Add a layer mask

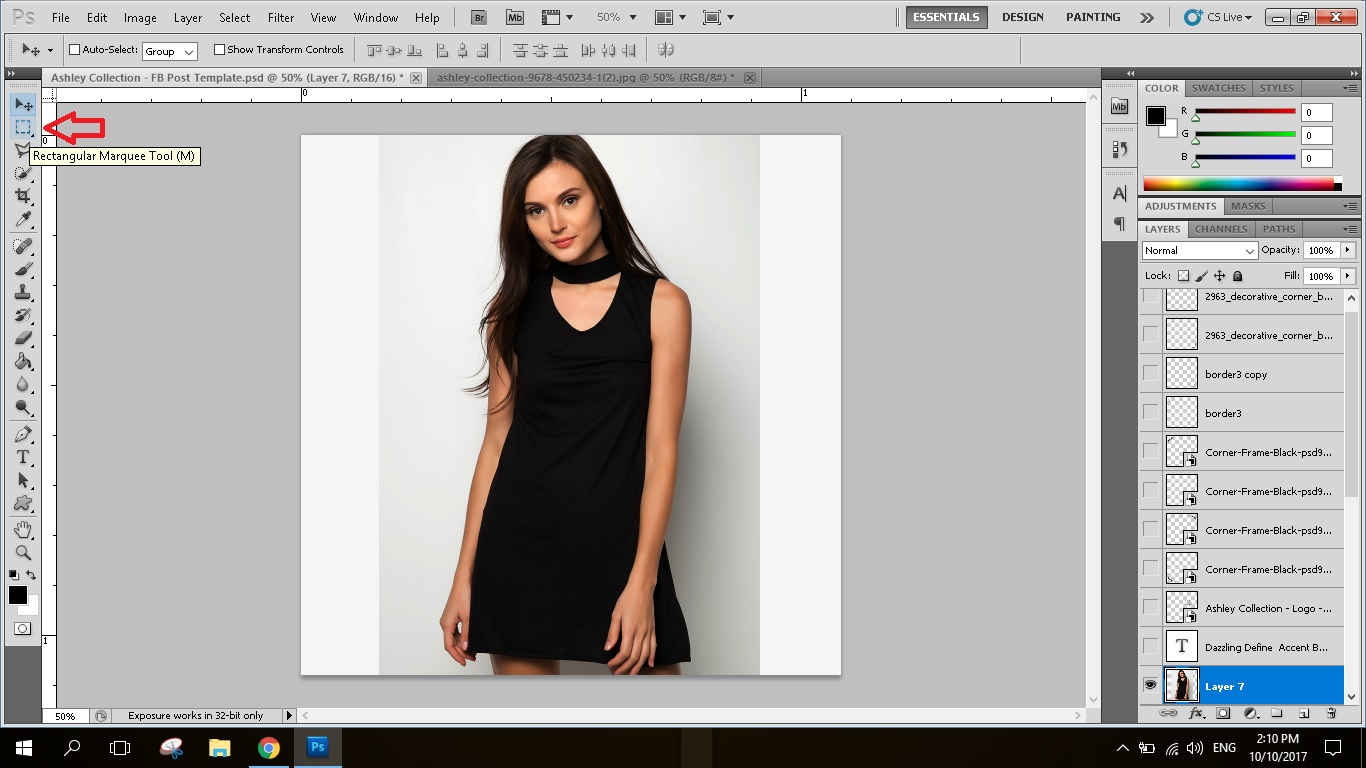(x=1223, y=713)
